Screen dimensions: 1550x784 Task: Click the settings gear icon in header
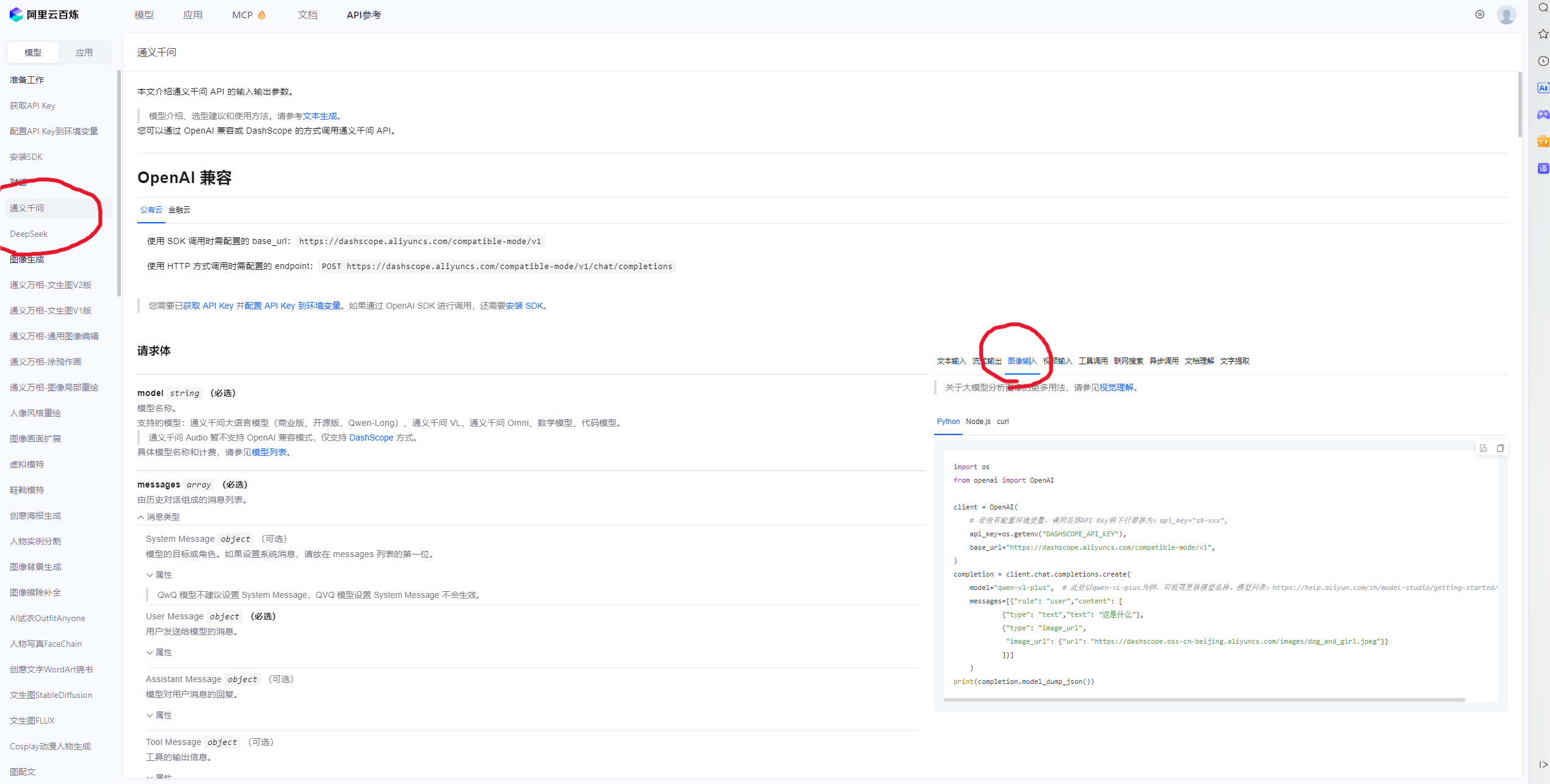tap(1479, 15)
